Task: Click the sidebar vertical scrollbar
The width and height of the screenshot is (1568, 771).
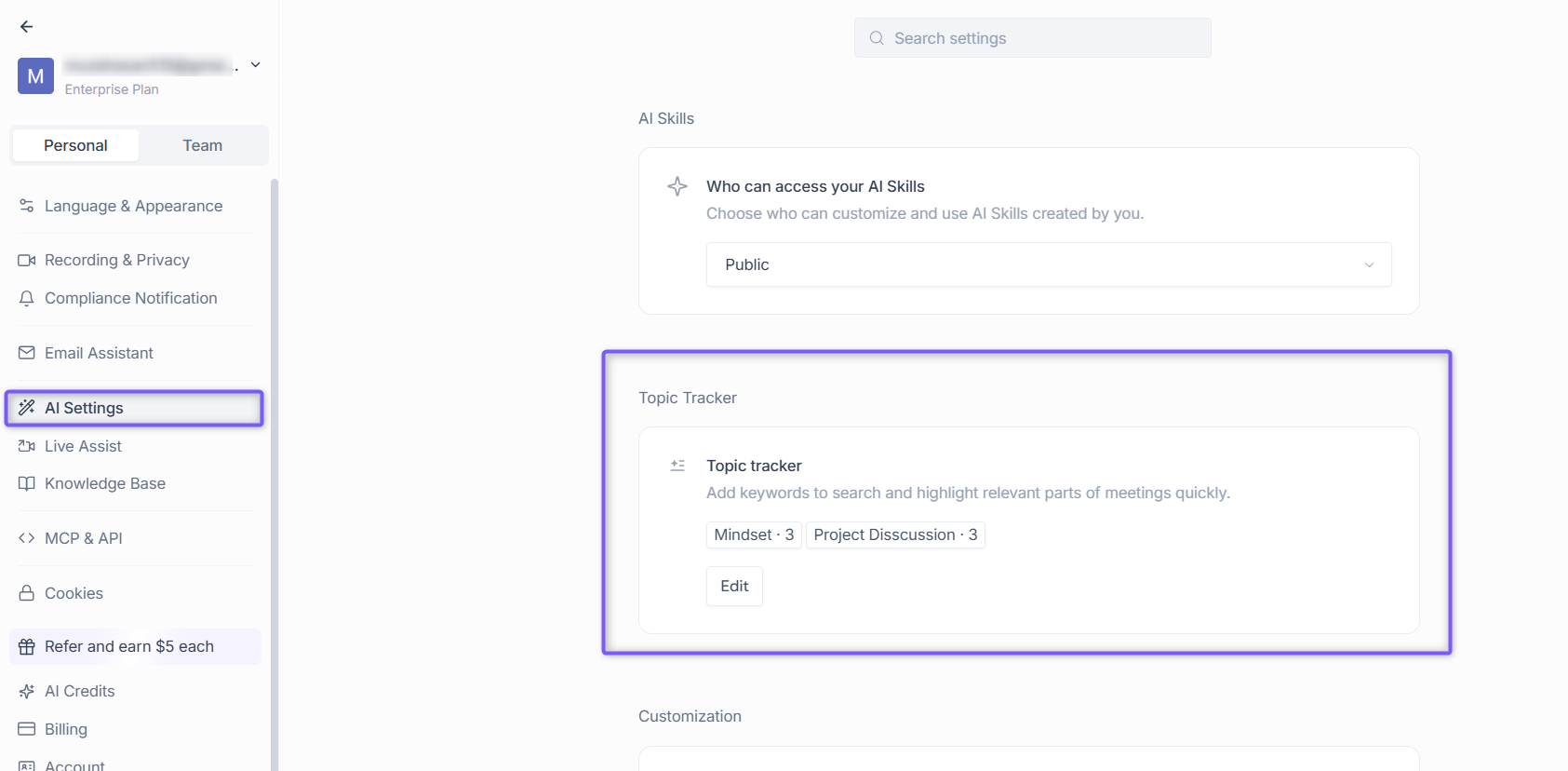Action: point(274,475)
